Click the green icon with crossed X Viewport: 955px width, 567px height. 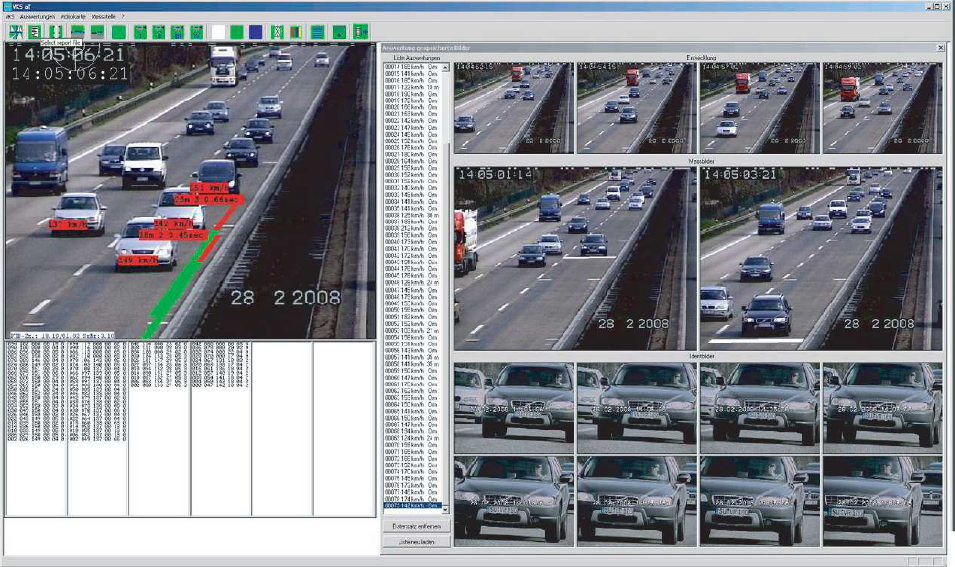coord(277,32)
